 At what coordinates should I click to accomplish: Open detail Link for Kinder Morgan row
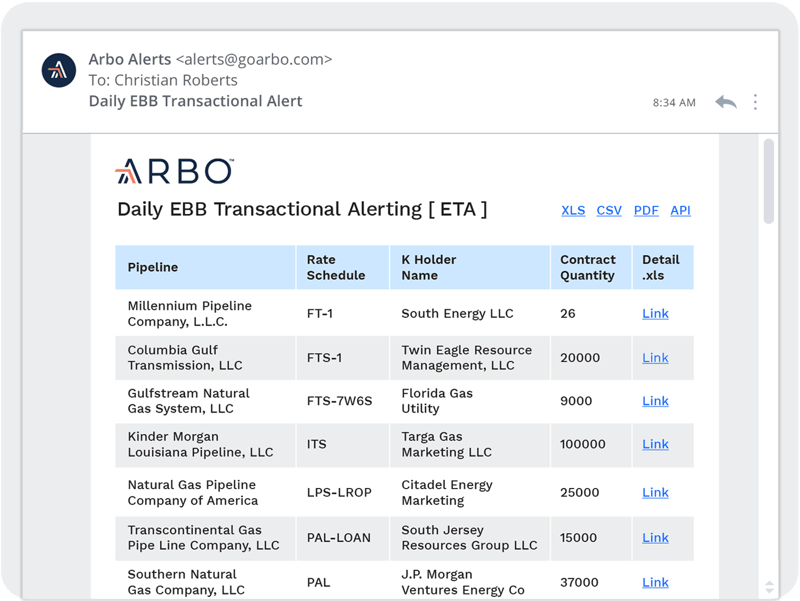[655, 444]
